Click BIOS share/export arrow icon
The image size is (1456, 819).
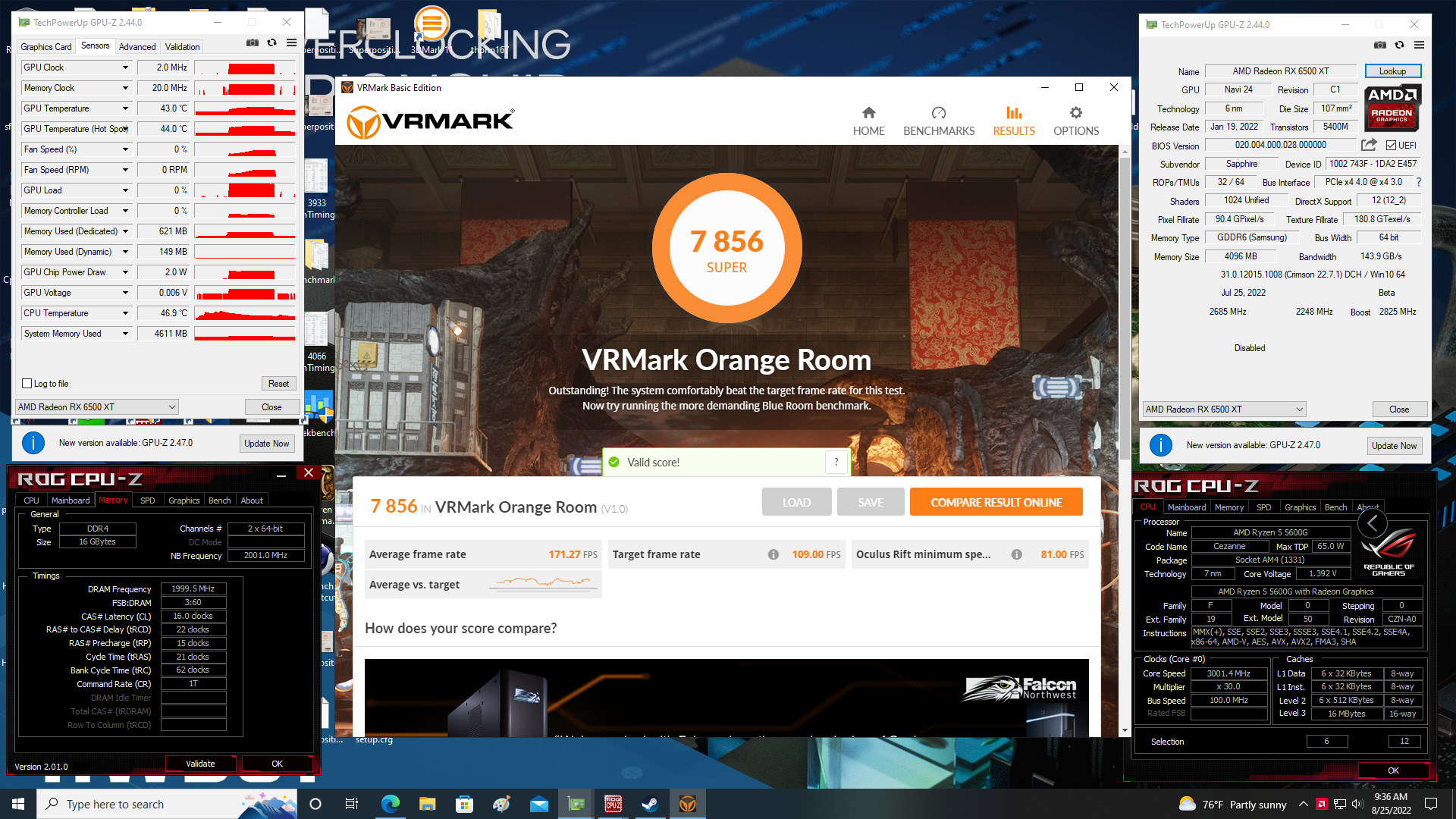pyautogui.click(x=1369, y=145)
